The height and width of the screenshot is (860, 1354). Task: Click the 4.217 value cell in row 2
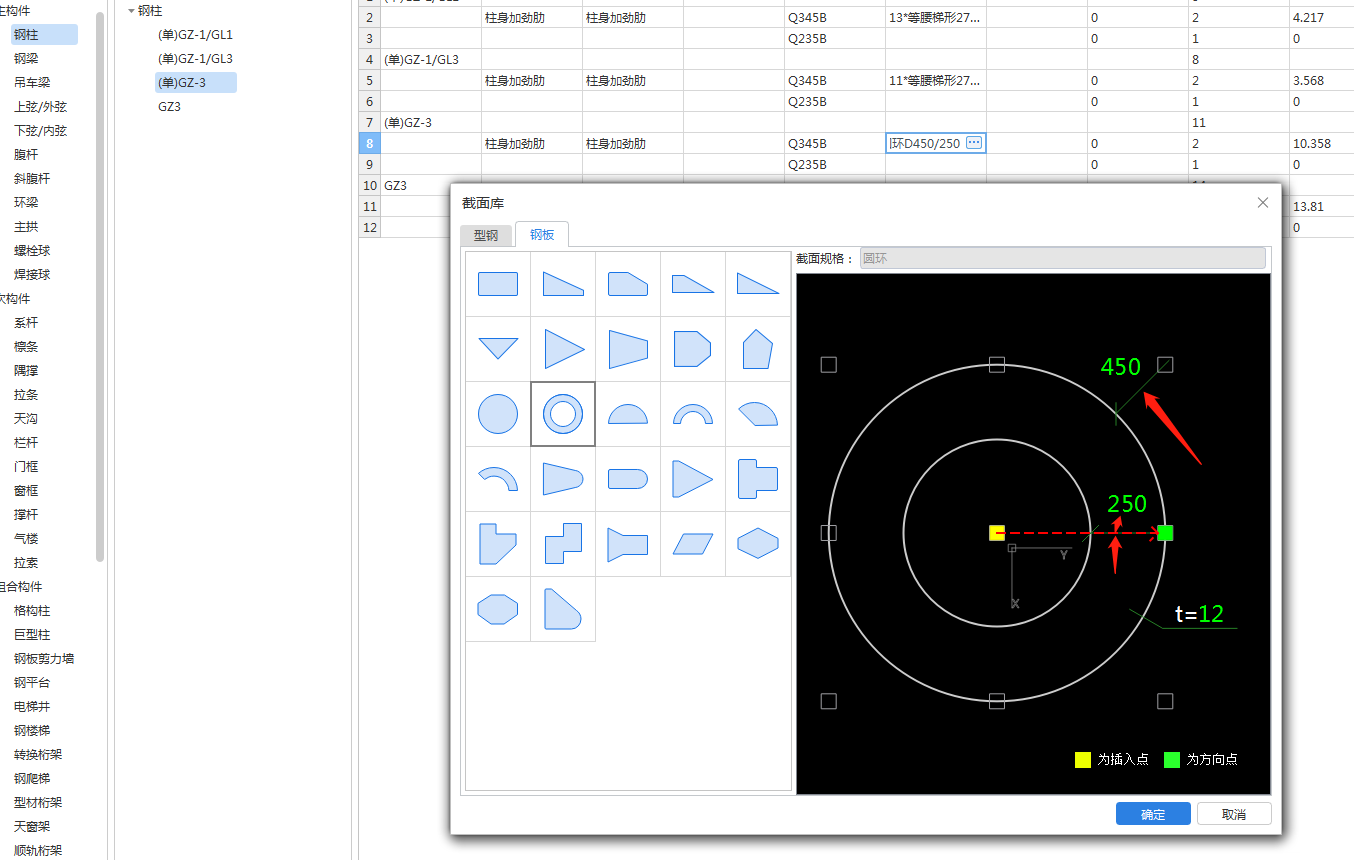[1321, 18]
